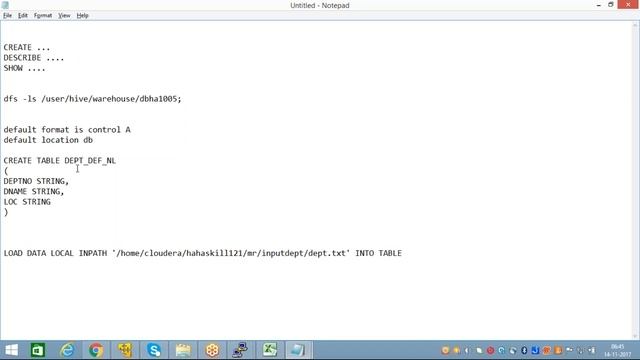Open the network computers app in taskbar

[240, 350]
